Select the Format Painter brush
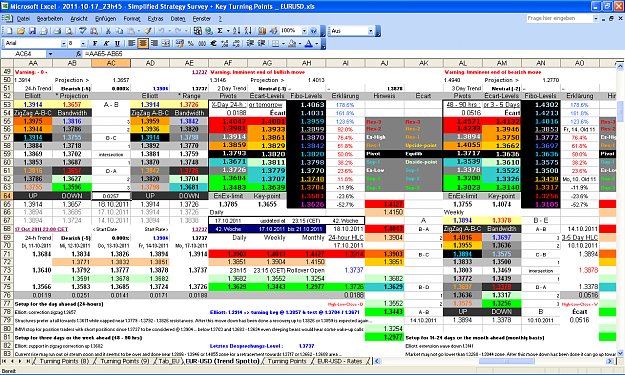This screenshot has width=625, height=375. [147, 31]
